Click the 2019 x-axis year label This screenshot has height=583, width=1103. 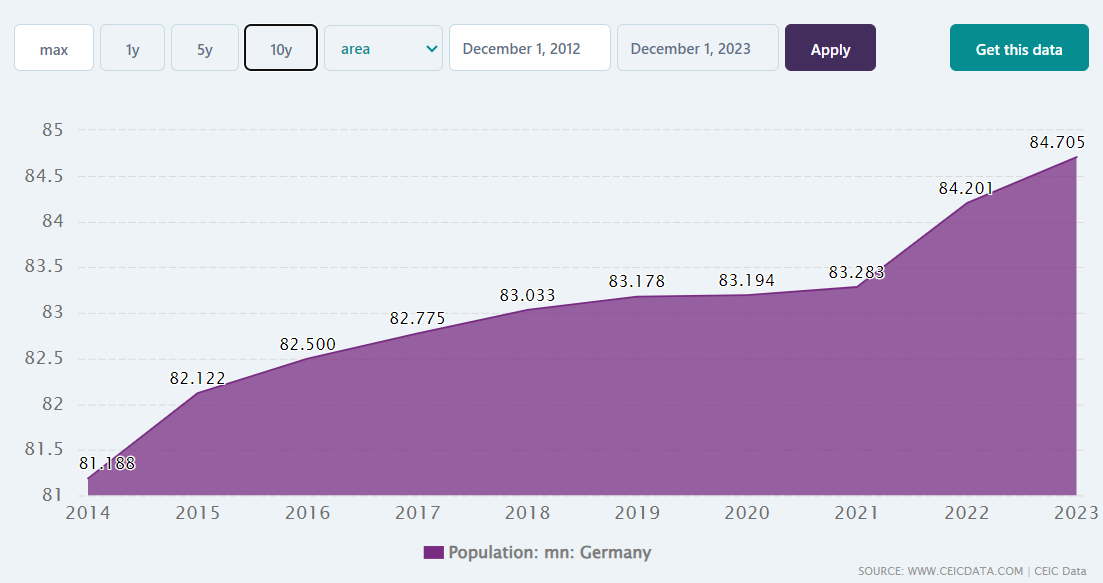pos(637,514)
